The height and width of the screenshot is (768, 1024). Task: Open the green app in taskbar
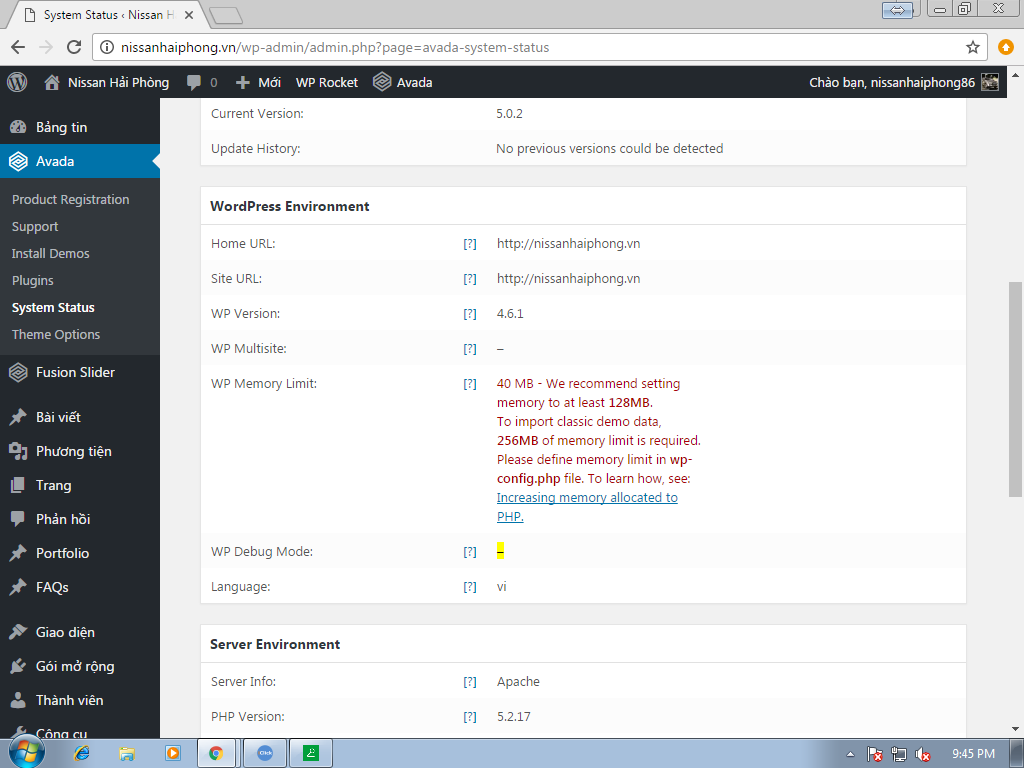(x=311, y=754)
